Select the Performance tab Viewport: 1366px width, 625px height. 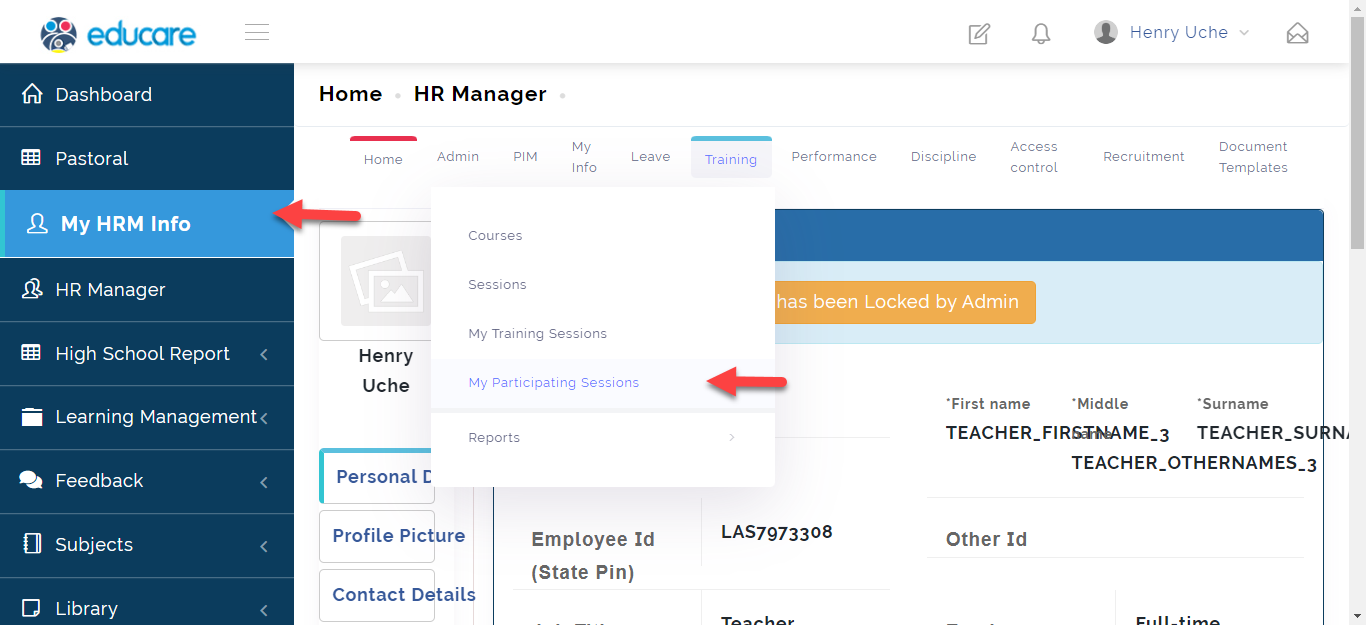coord(834,157)
